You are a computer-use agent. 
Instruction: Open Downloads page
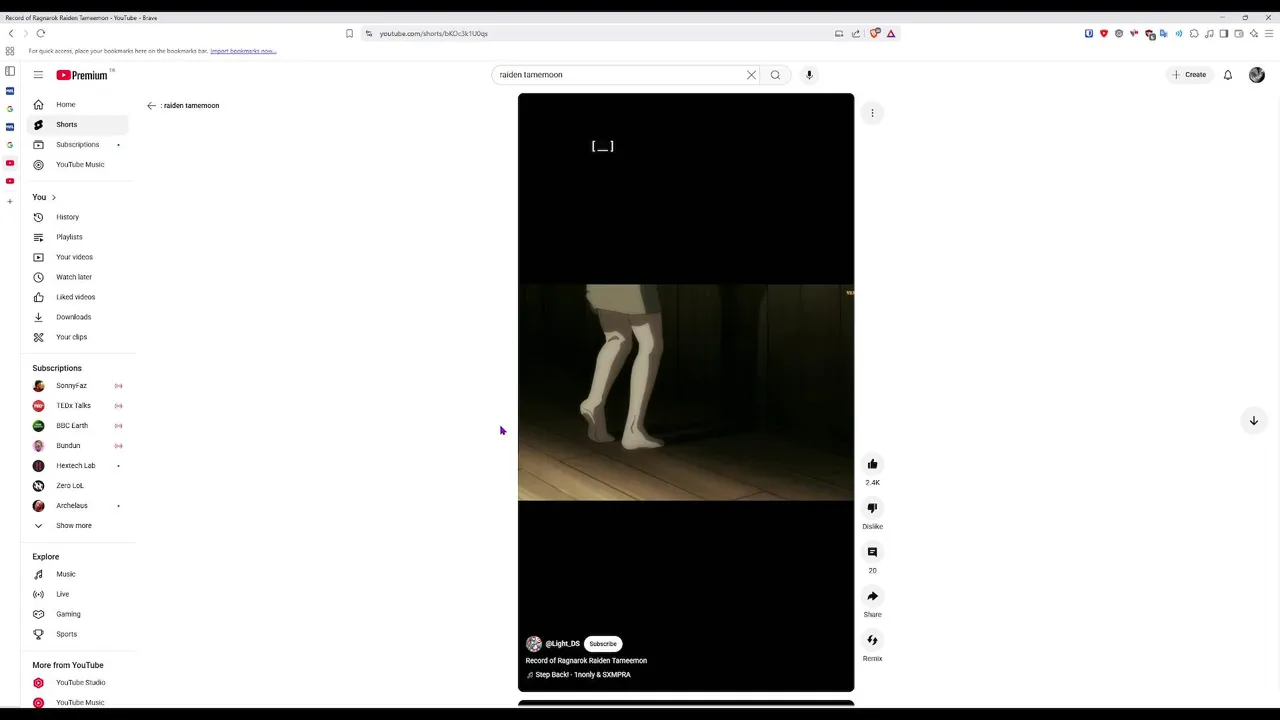click(78, 317)
